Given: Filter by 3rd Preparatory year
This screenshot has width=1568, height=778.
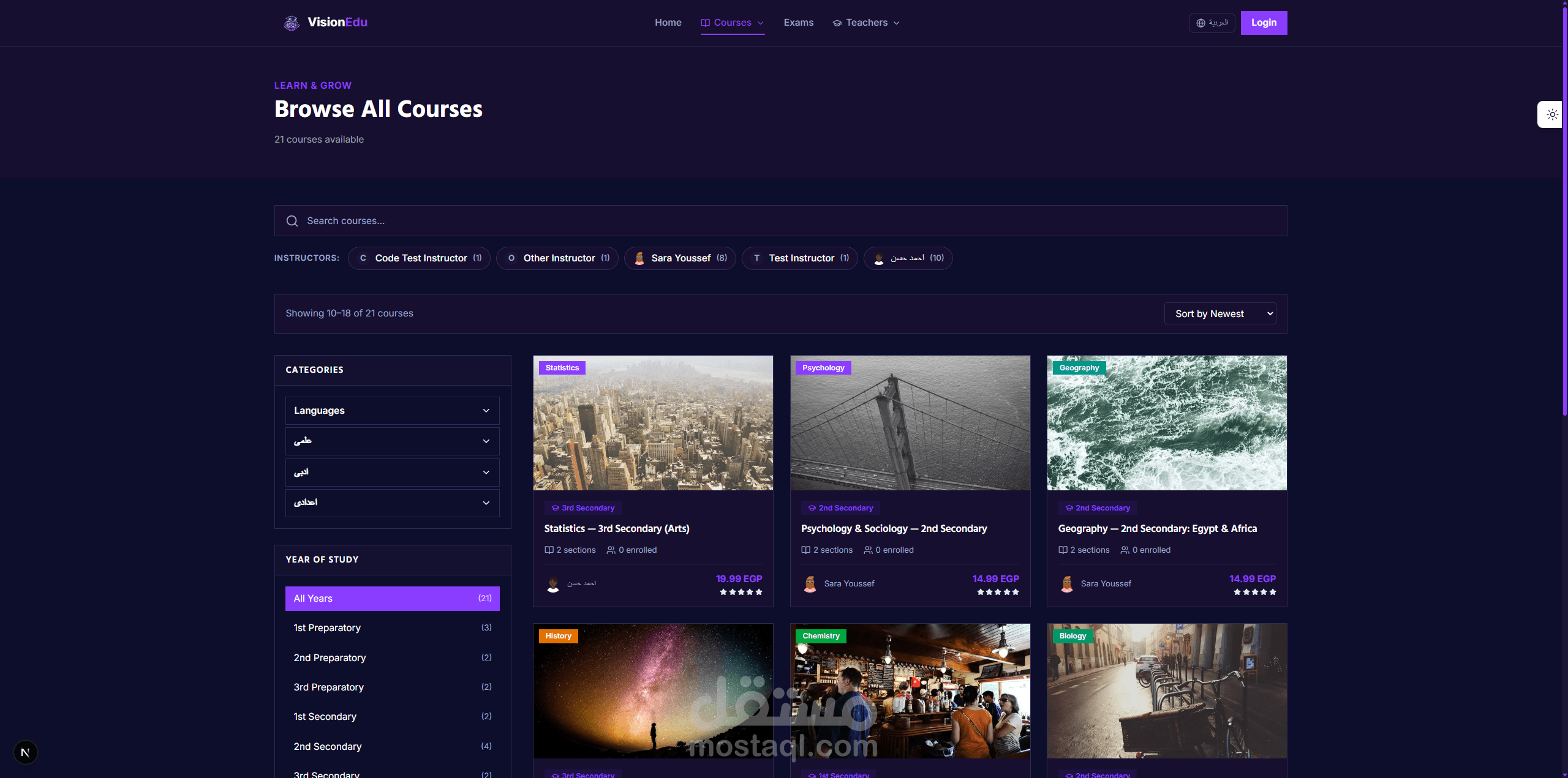Looking at the screenshot, I should coord(393,687).
